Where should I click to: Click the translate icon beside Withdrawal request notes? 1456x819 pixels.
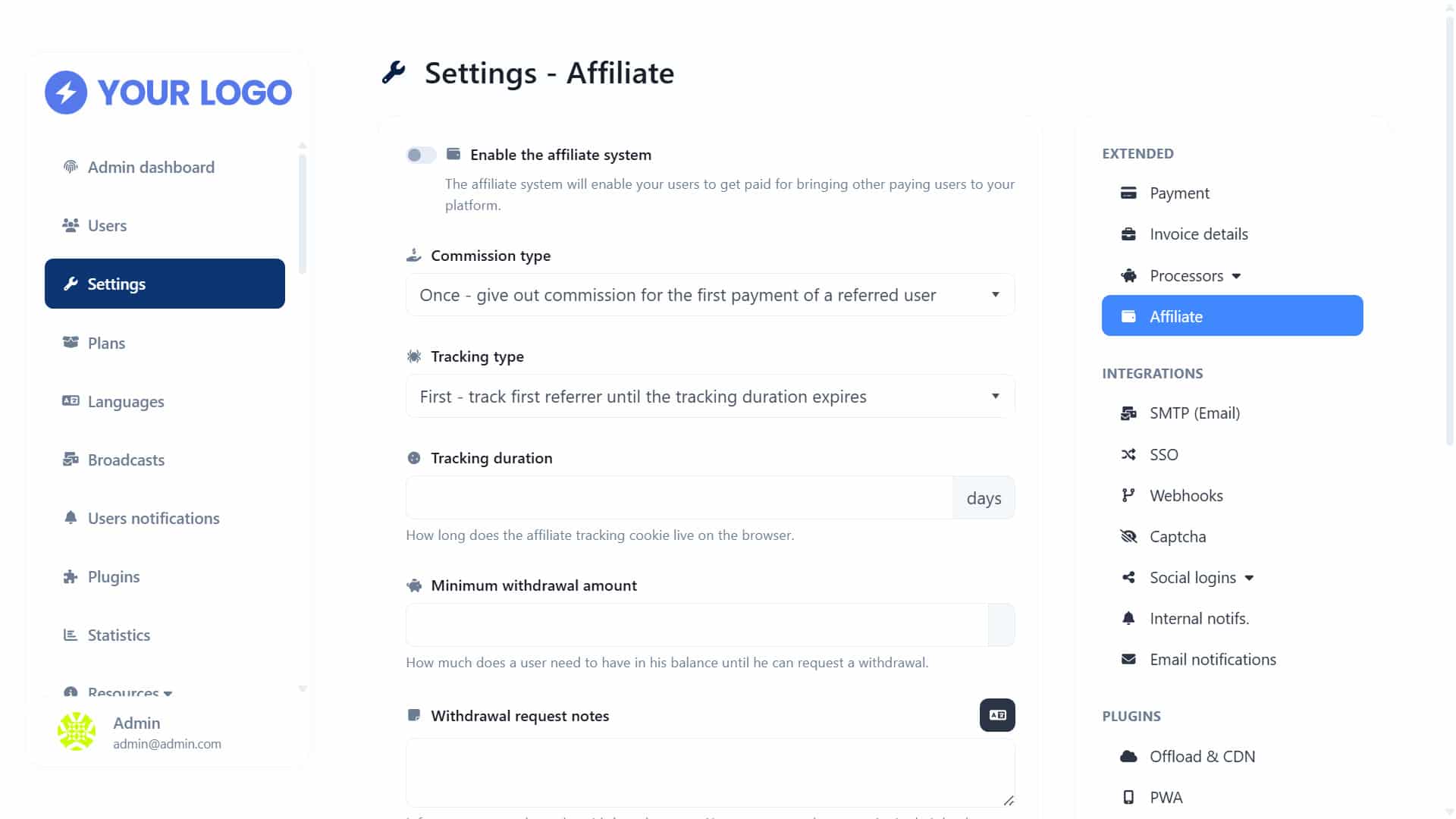997,715
